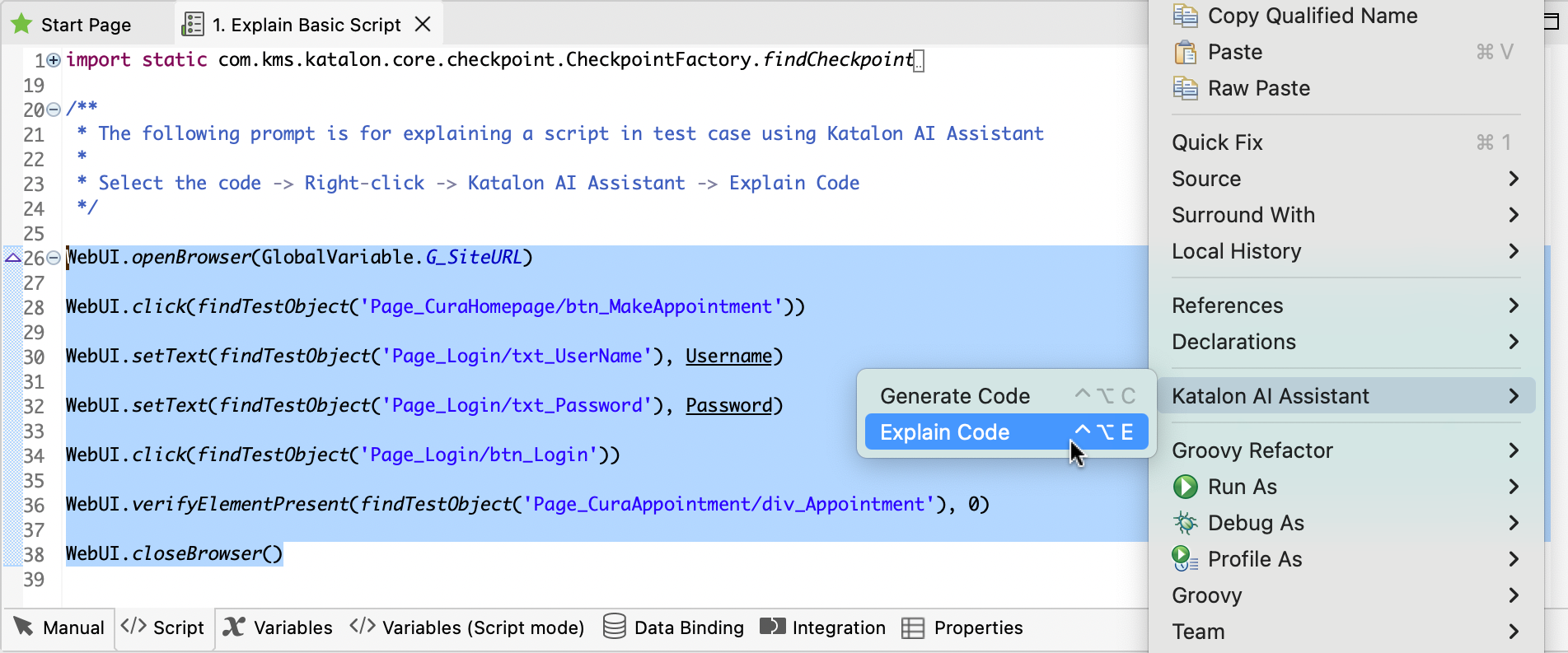Click the Username variable on line 30
Screen dimensions: 1568x653
click(729, 357)
